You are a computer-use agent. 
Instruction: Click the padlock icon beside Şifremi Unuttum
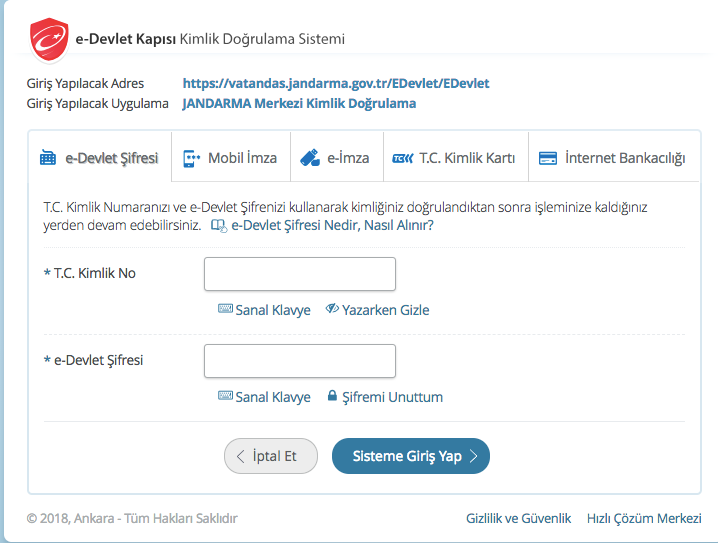pyautogui.click(x=332, y=397)
